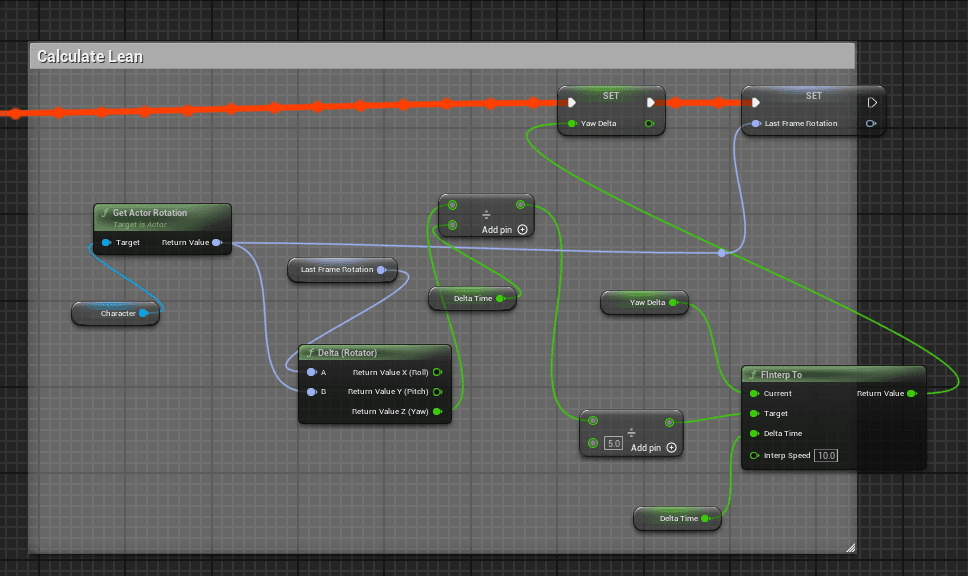Click the Return Value X (Roll) output pin
The height and width of the screenshot is (576, 968).
[437, 372]
